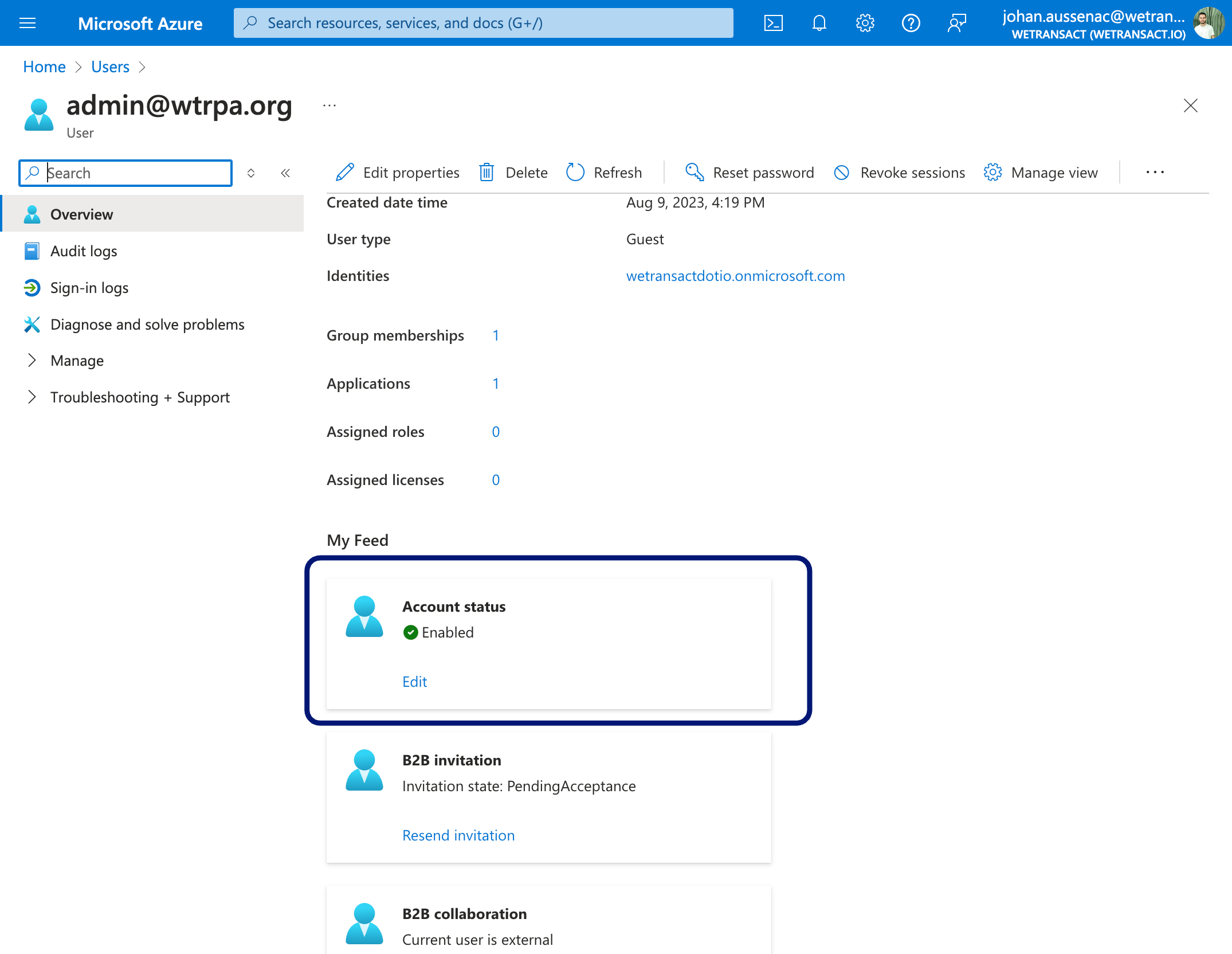Toggle expand/collapse all menu groups icon
The width and height of the screenshot is (1232, 954).
pyautogui.click(x=251, y=173)
